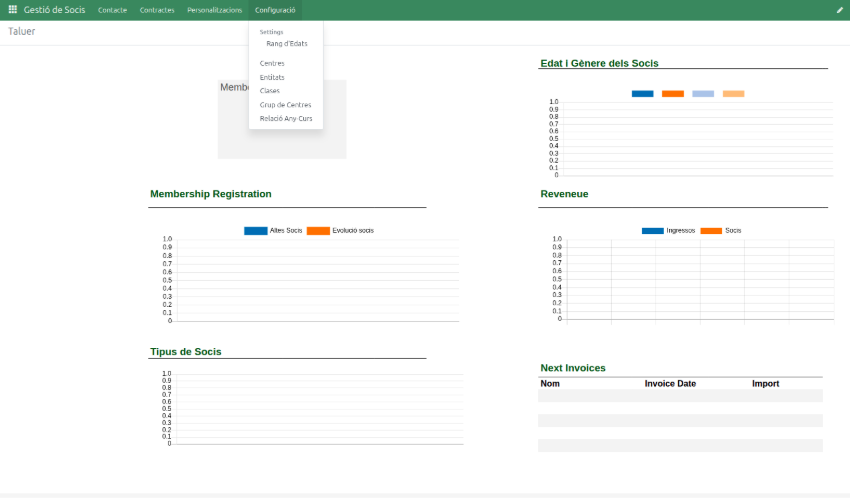Click the pencil edit icon in top bar
The height and width of the screenshot is (498, 850).
839,10
